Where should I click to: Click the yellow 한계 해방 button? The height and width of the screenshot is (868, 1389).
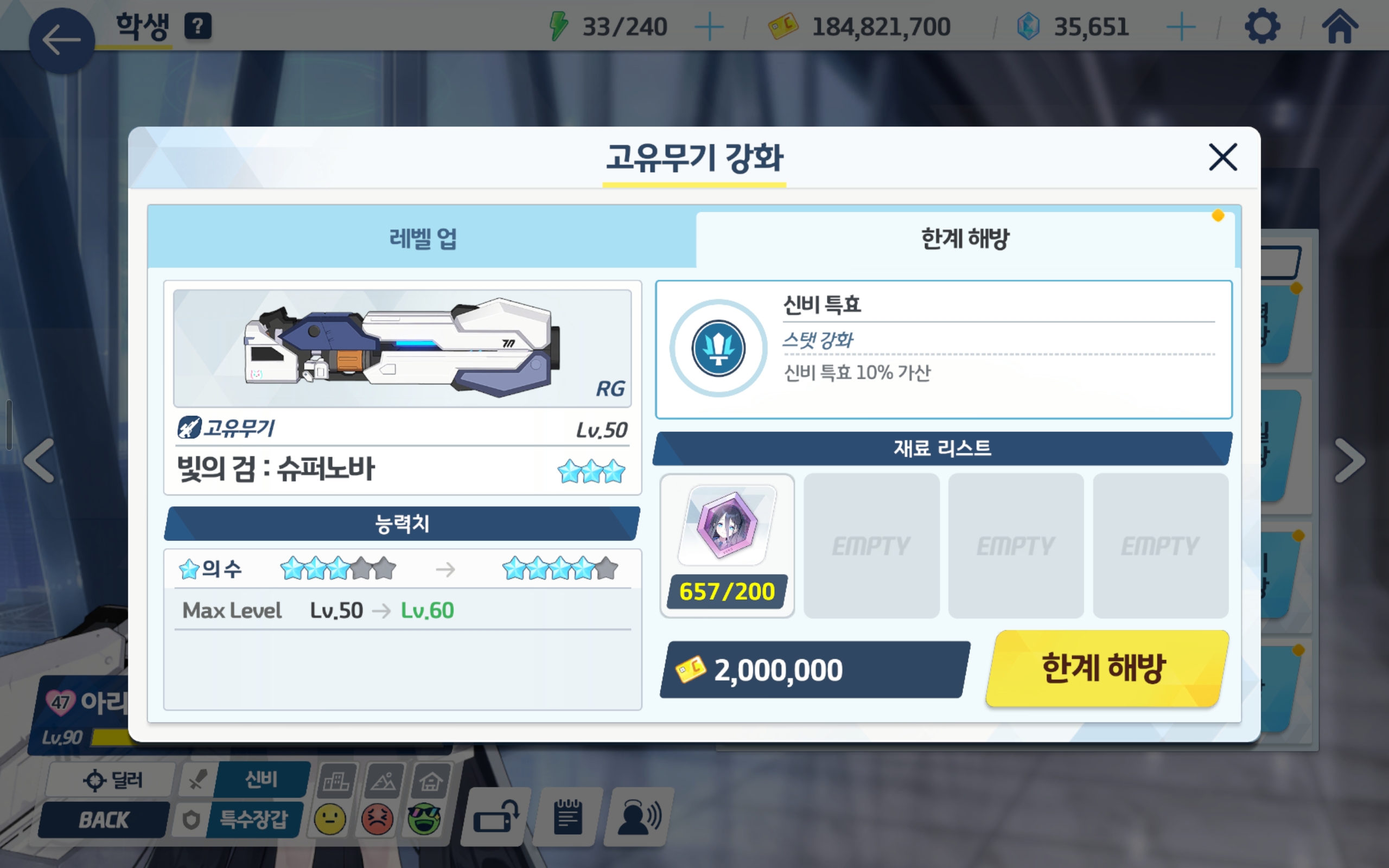pos(1106,669)
